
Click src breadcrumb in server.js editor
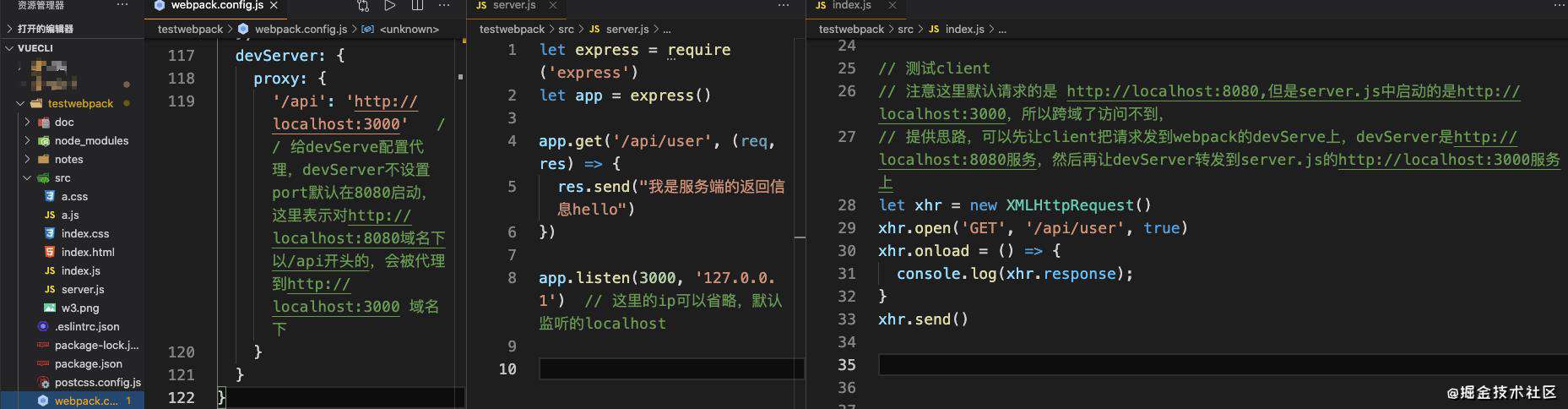(x=566, y=29)
